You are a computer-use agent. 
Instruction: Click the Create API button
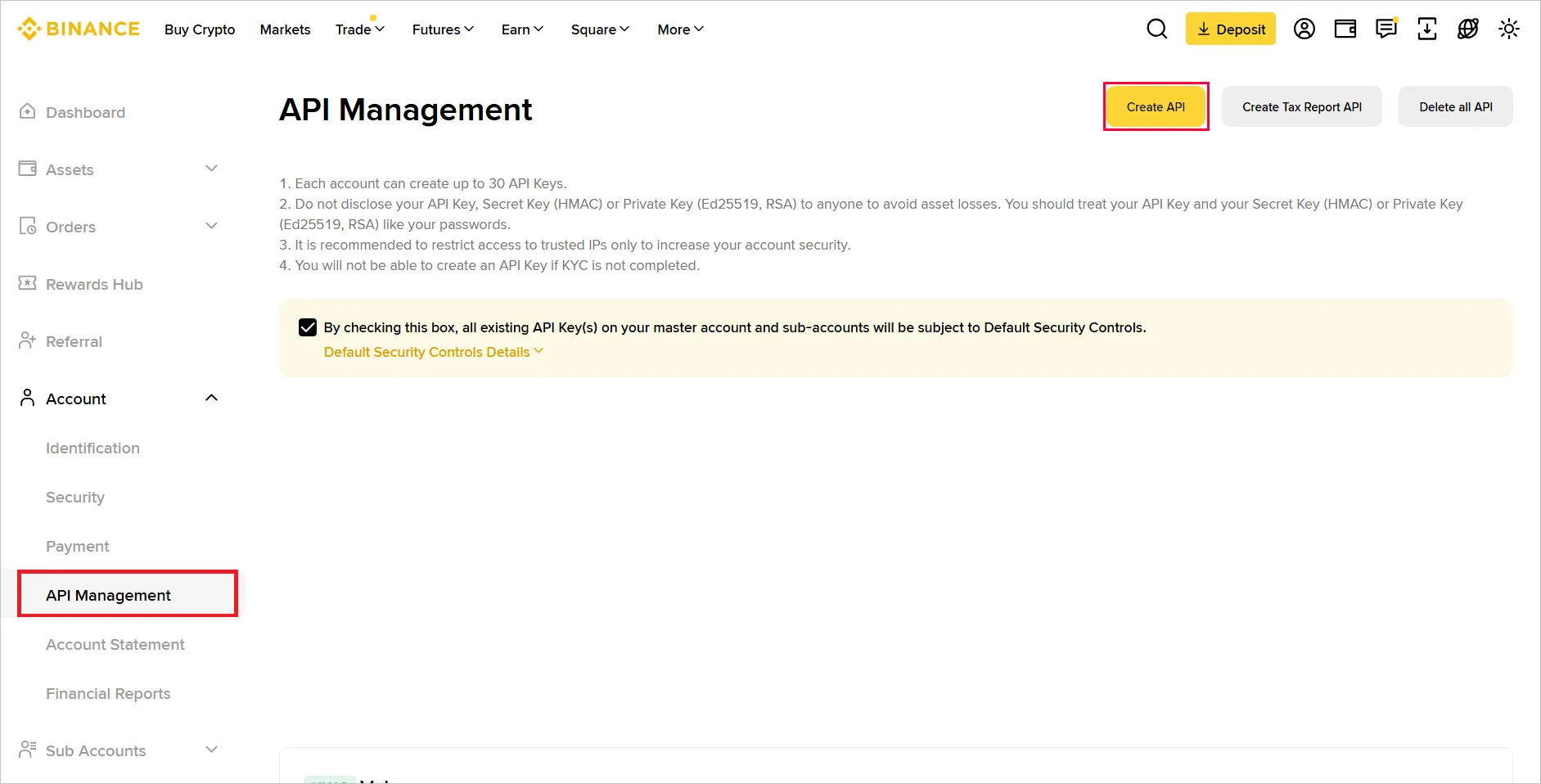click(x=1155, y=106)
